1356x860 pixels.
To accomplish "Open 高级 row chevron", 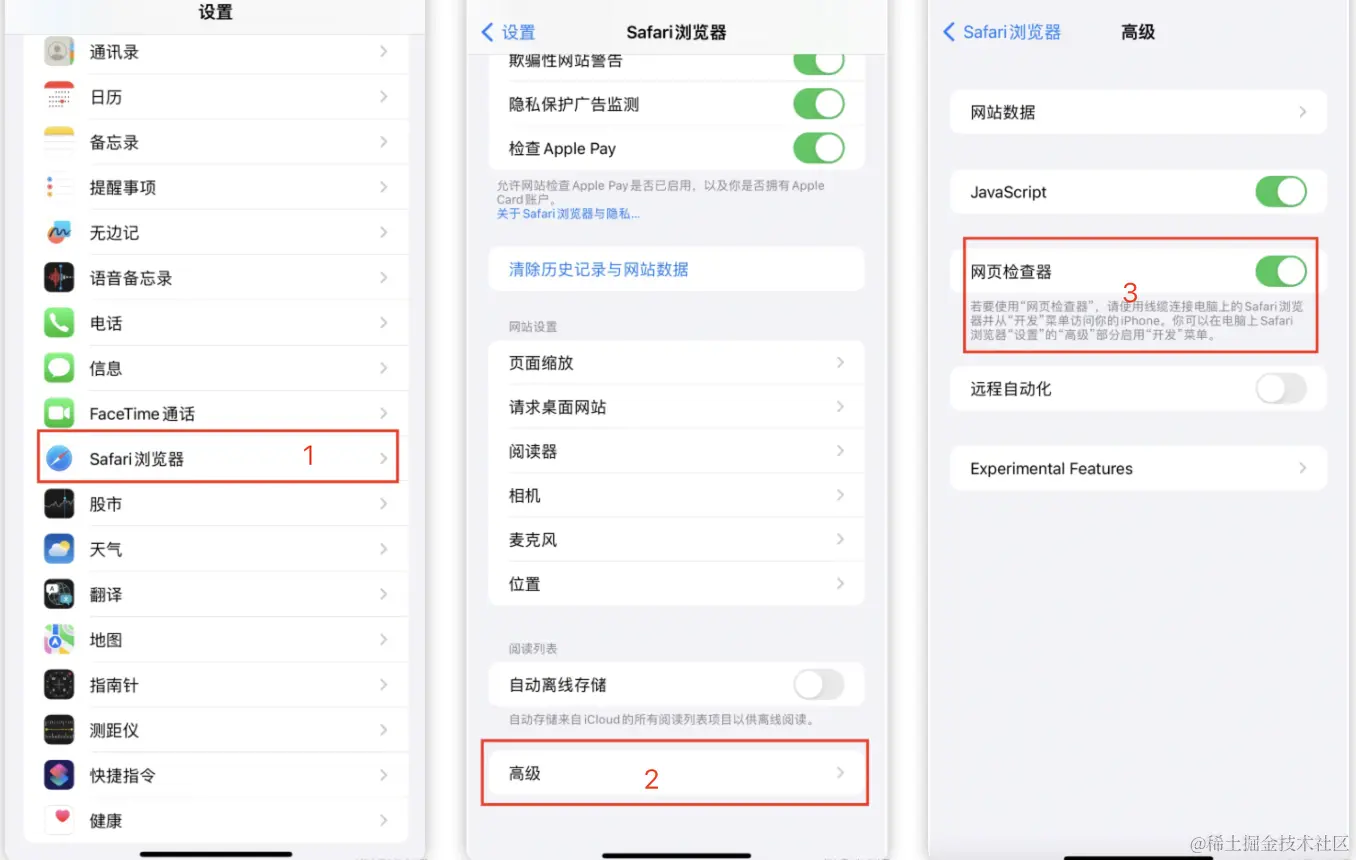I will [x=840, y=773].
